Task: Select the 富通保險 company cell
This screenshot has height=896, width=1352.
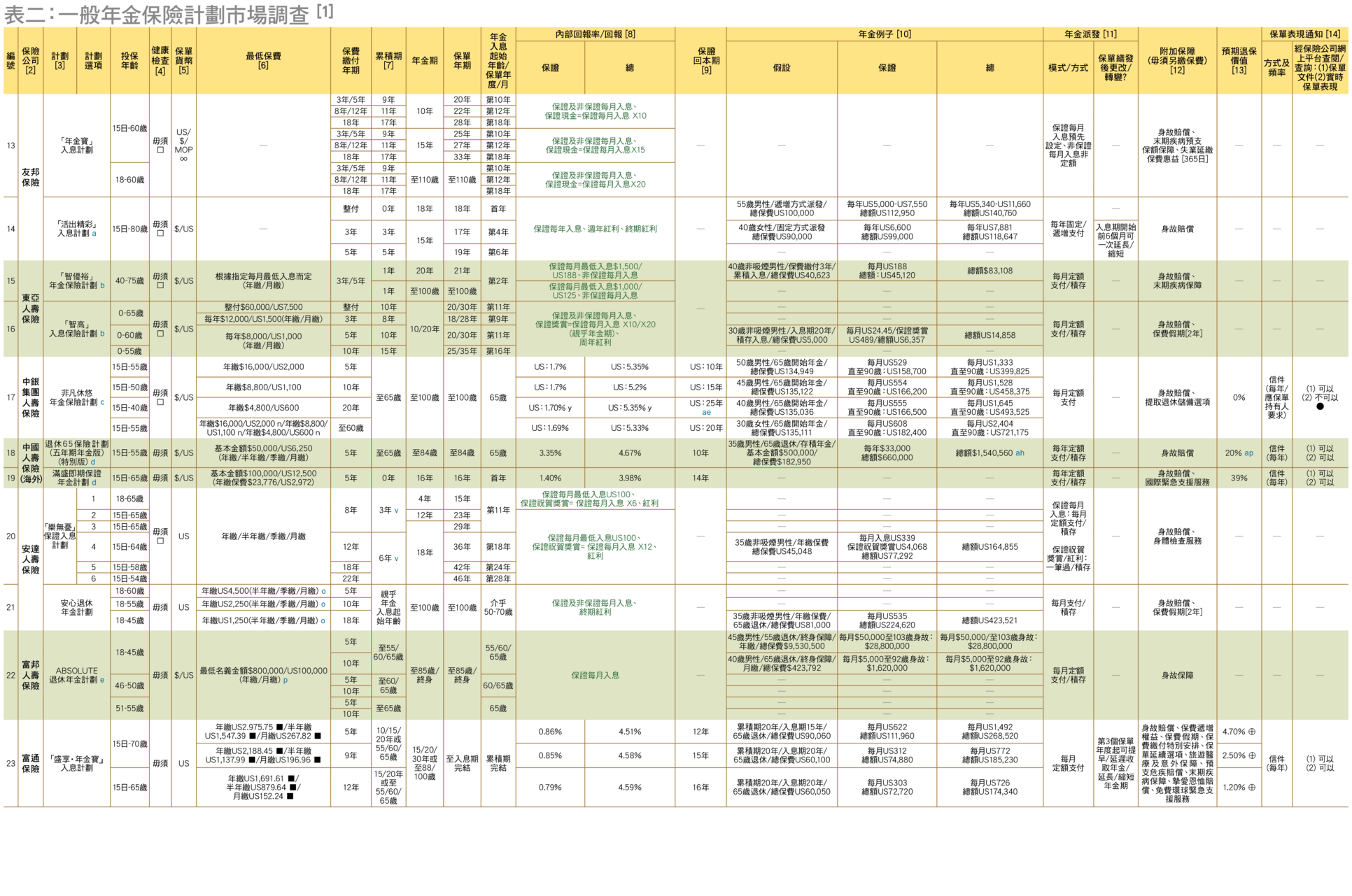Action: point(30,763)
